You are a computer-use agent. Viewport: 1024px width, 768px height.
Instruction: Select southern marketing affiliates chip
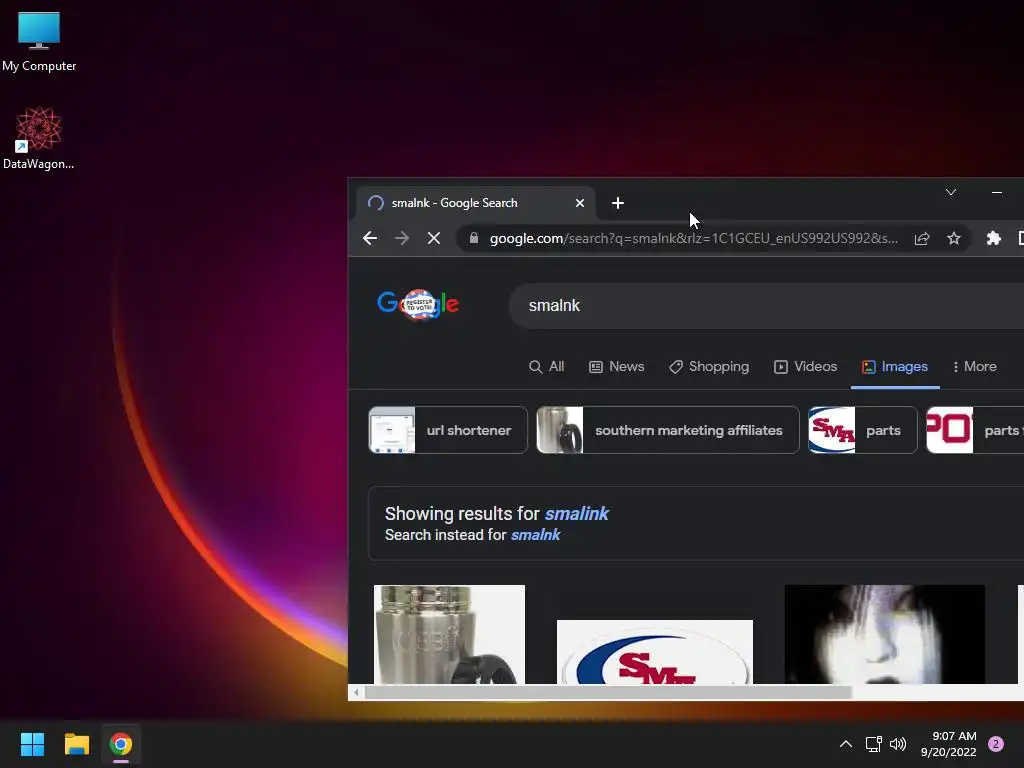coord(667,430)
